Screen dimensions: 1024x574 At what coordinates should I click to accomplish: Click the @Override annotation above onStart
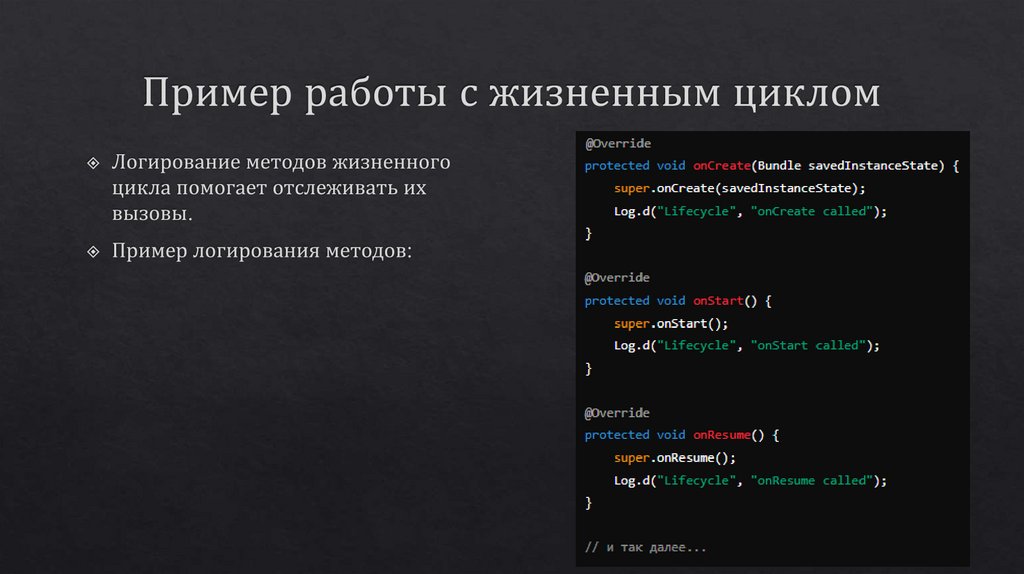(x=617, y=278)
